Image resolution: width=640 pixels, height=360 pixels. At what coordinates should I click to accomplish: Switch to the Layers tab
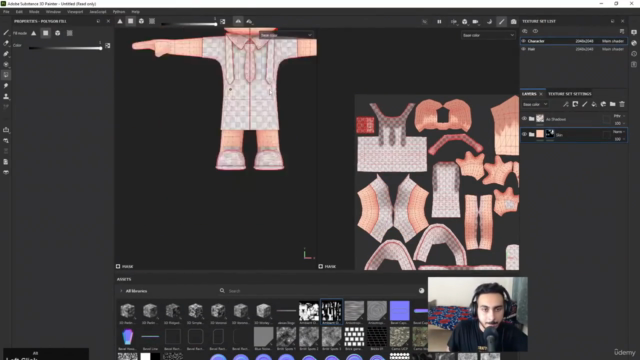(x=529, y=94)
